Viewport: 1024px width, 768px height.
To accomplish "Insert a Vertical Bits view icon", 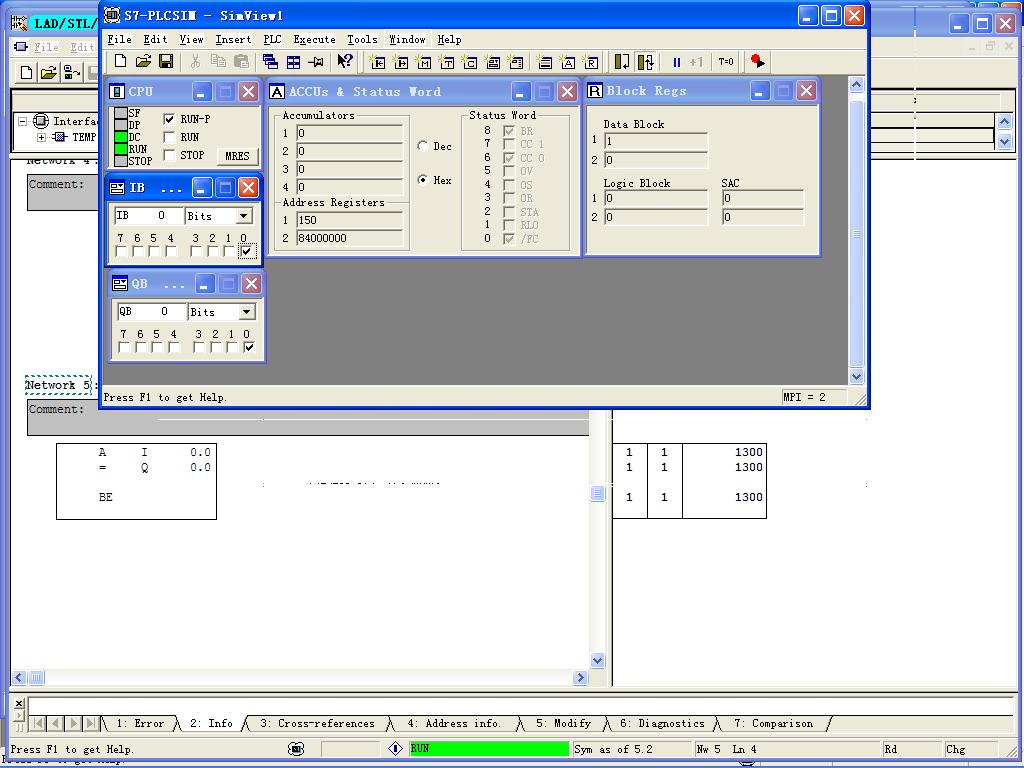I will tap(516, 62).
